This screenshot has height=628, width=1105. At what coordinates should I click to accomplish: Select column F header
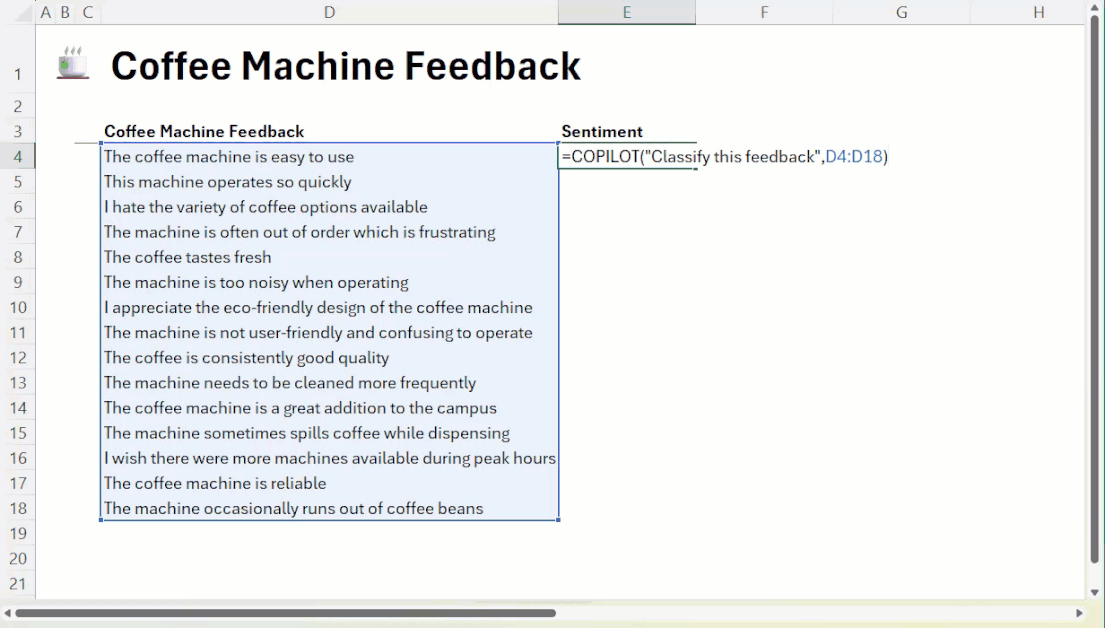coord(764,12)
